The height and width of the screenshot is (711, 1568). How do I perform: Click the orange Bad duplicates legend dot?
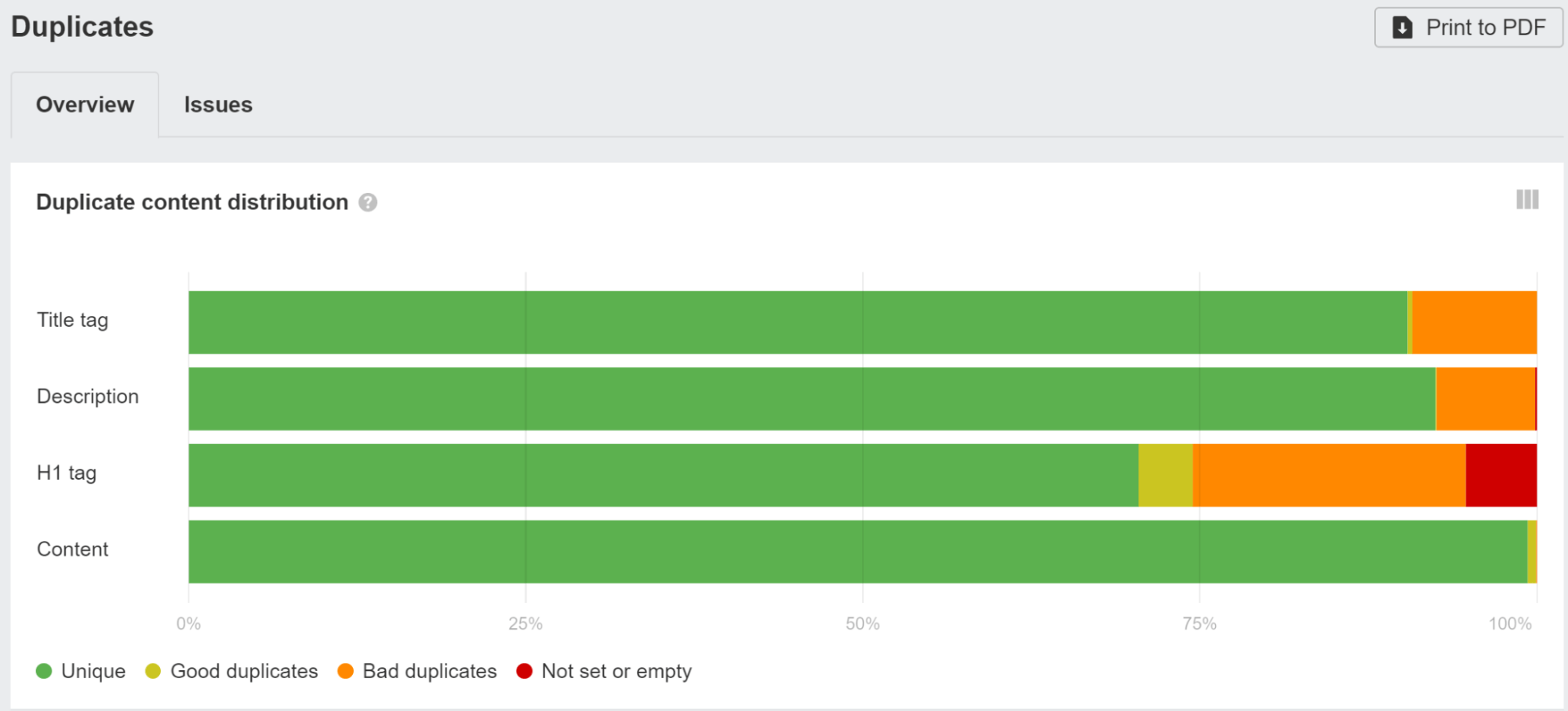pos(345,671)
